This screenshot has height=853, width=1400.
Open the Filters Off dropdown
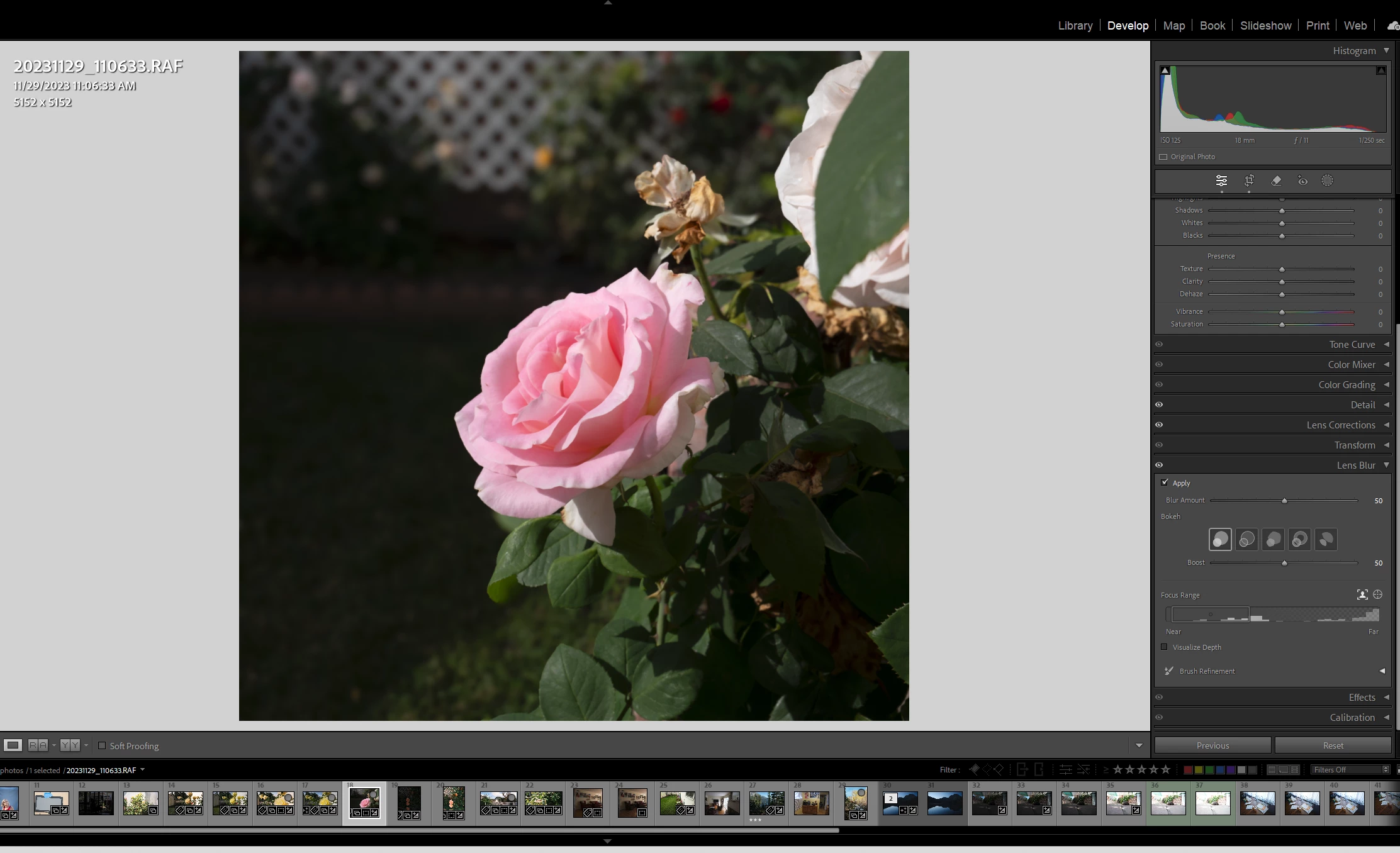(x=1350, y=769)
